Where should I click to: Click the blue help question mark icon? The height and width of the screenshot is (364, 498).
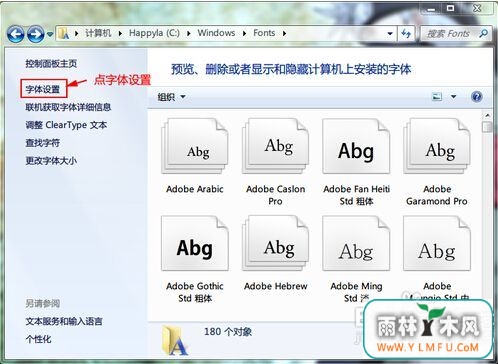477,97
